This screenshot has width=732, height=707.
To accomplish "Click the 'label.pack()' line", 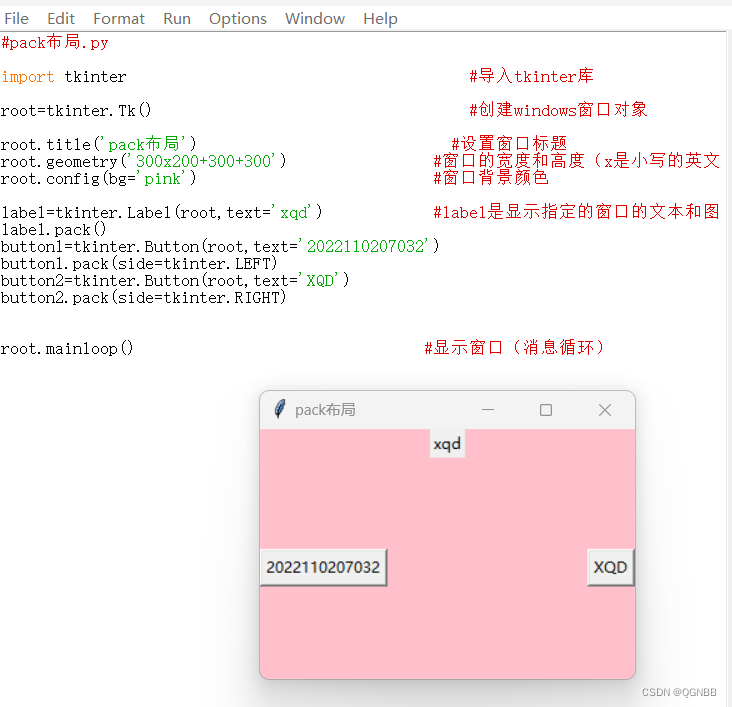I will 54,230.
